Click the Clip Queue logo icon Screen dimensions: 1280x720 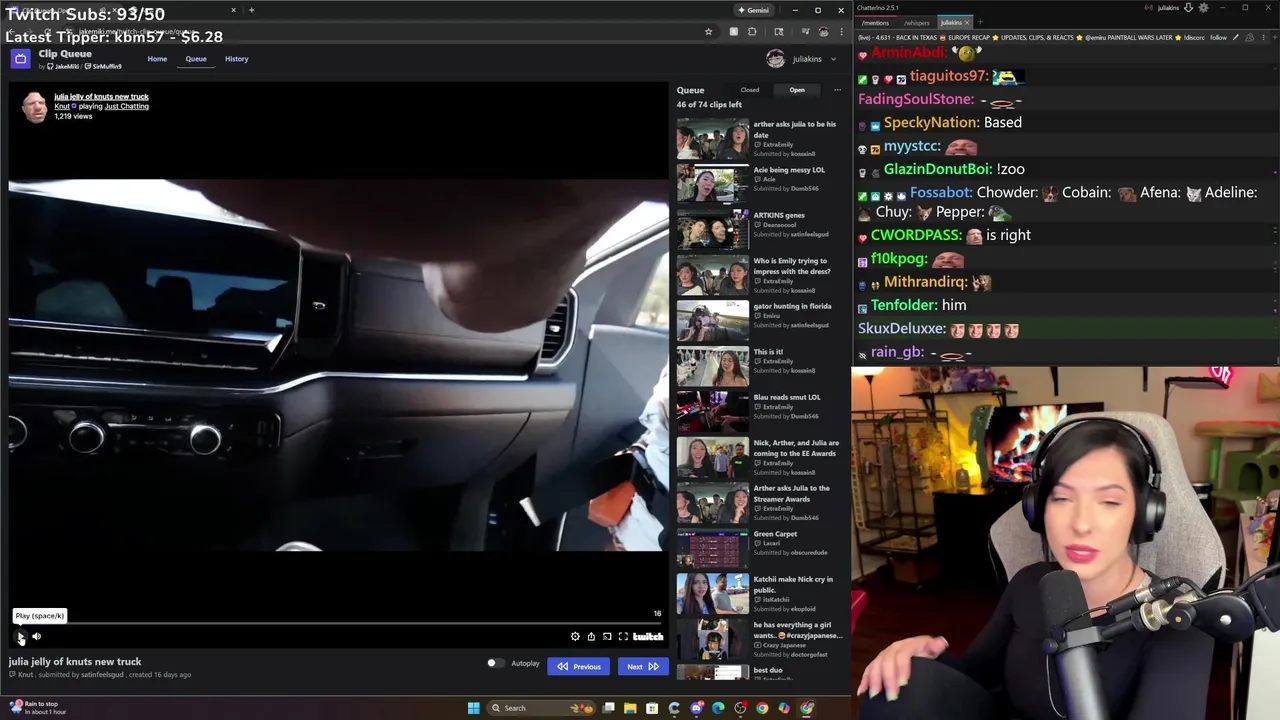(20, 59)
